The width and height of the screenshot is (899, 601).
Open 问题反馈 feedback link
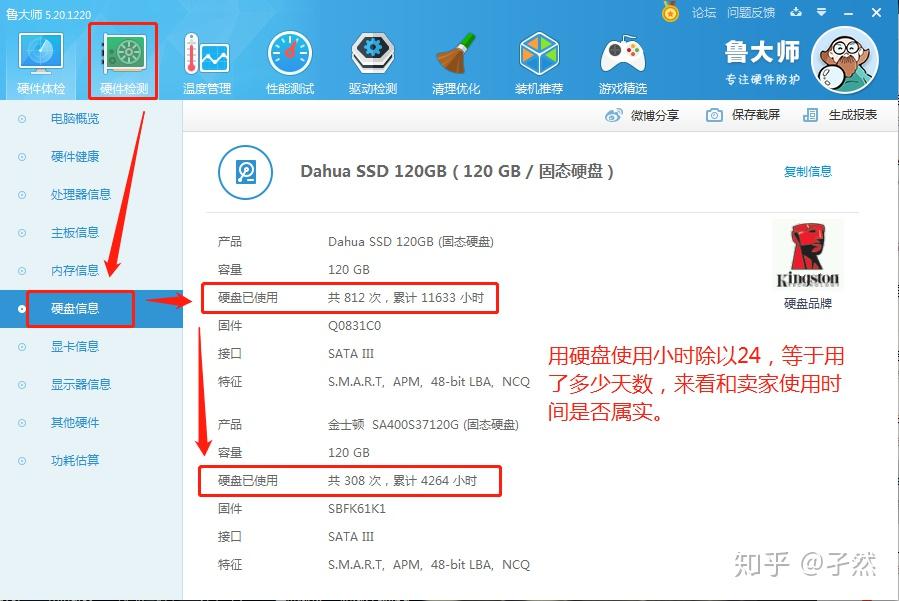pos(751,13)
